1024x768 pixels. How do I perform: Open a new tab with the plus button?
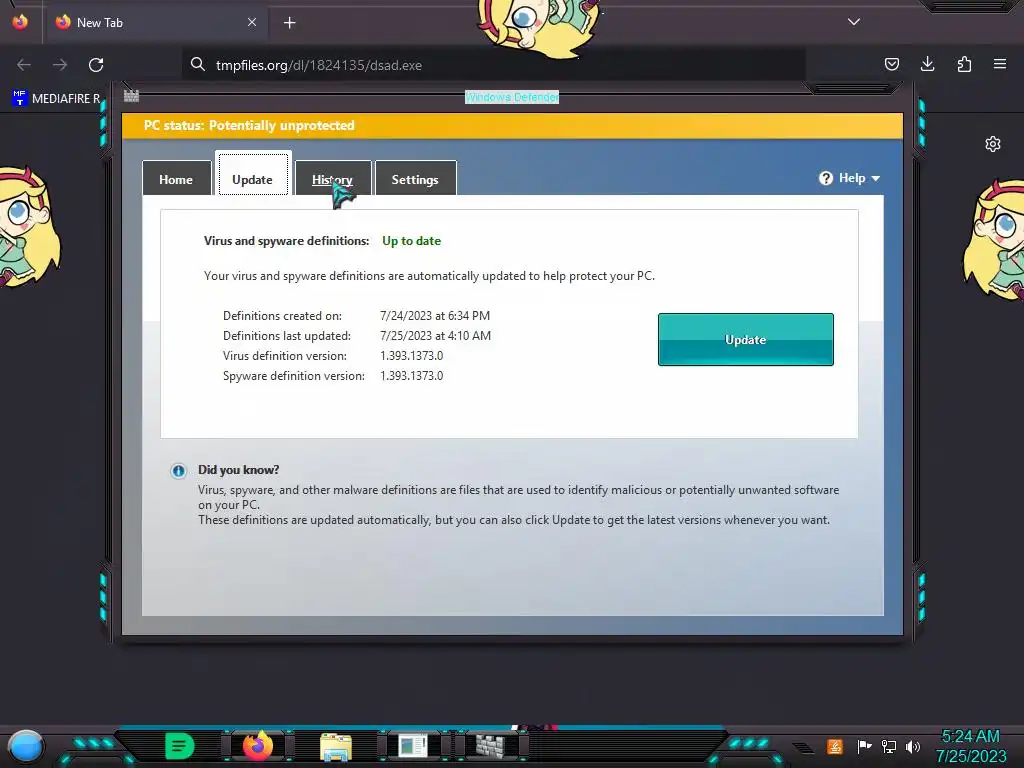pos(290,23)
